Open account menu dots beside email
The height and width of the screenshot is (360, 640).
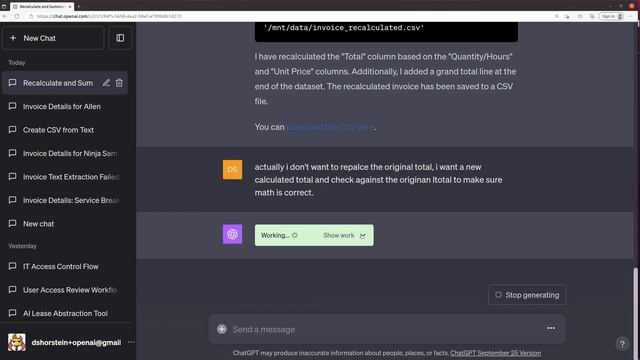[x=131, y=342]
